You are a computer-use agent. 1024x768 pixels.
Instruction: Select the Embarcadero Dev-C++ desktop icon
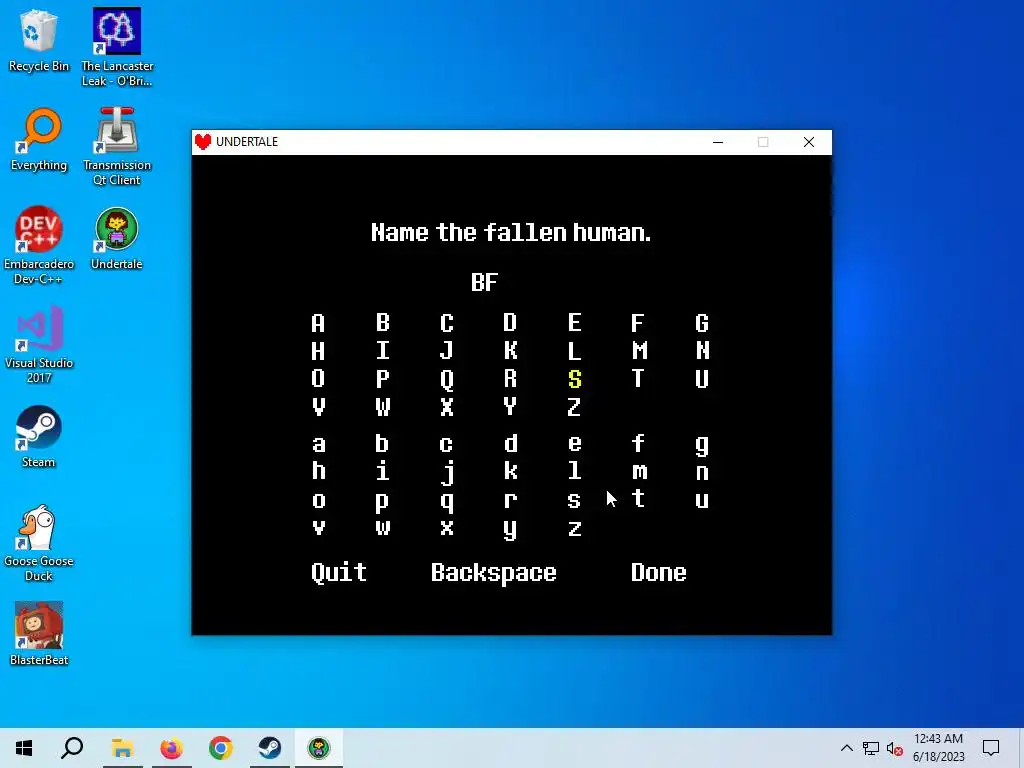click(x=39, y=246)
